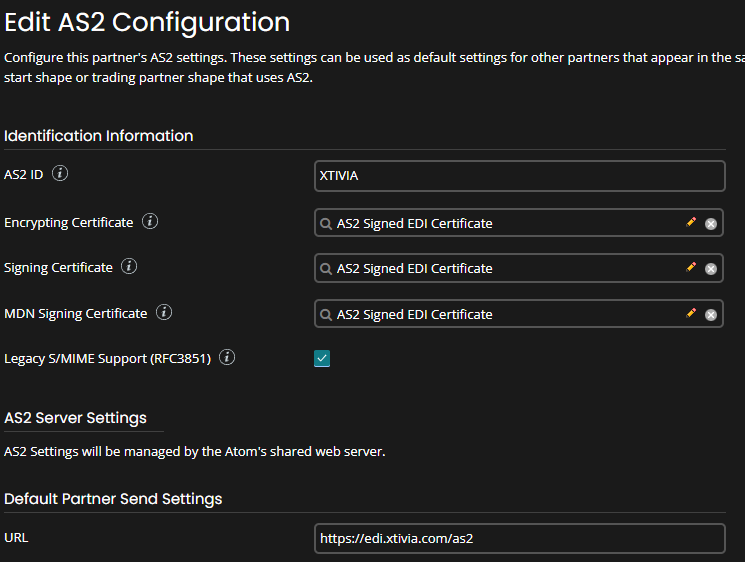
Task: Search certificates from the Signing Certificate magnifier
Action: tap(326, 269)
